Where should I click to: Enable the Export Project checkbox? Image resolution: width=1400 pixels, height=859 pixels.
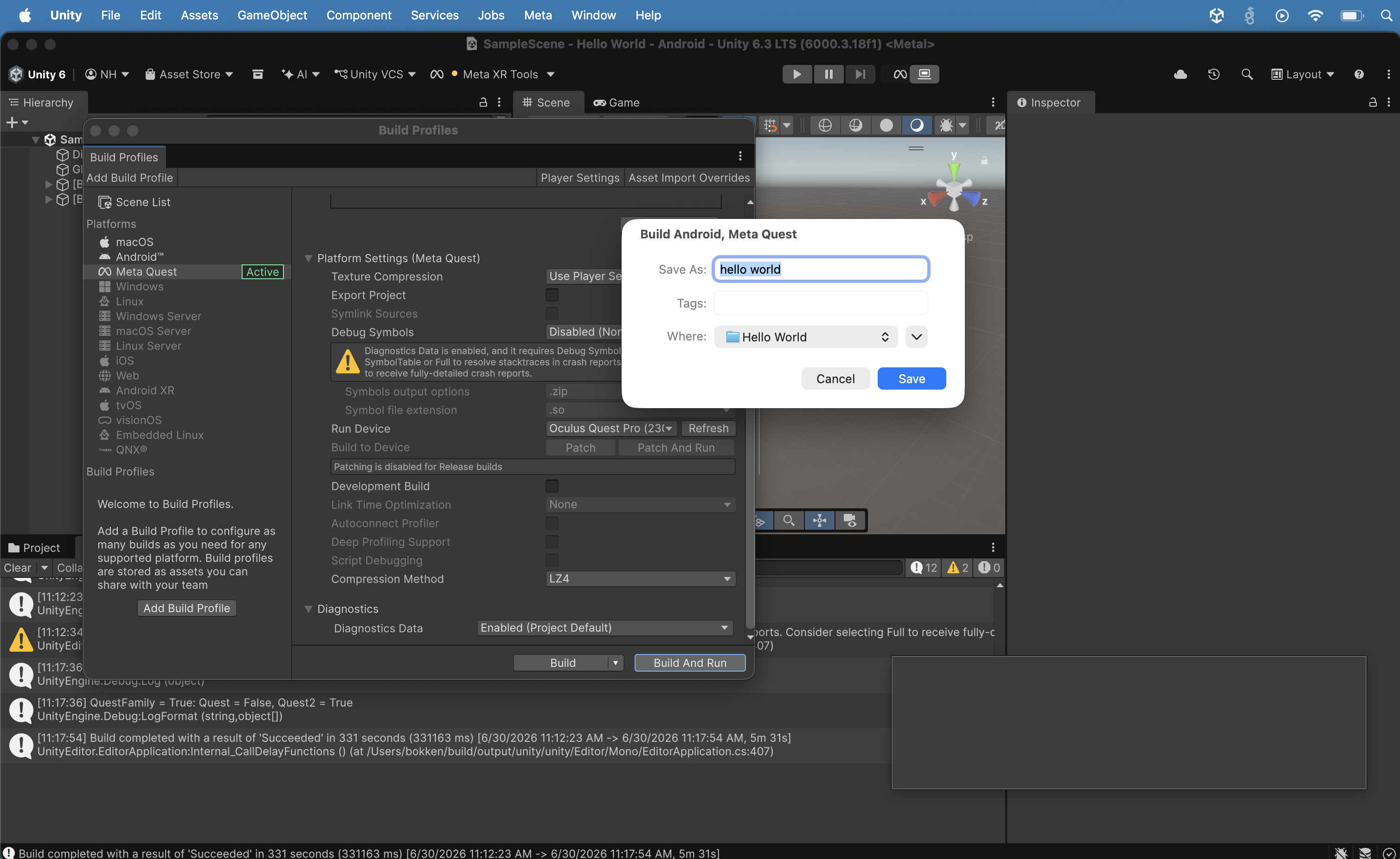pyautogui.click(x=552, y=295)
